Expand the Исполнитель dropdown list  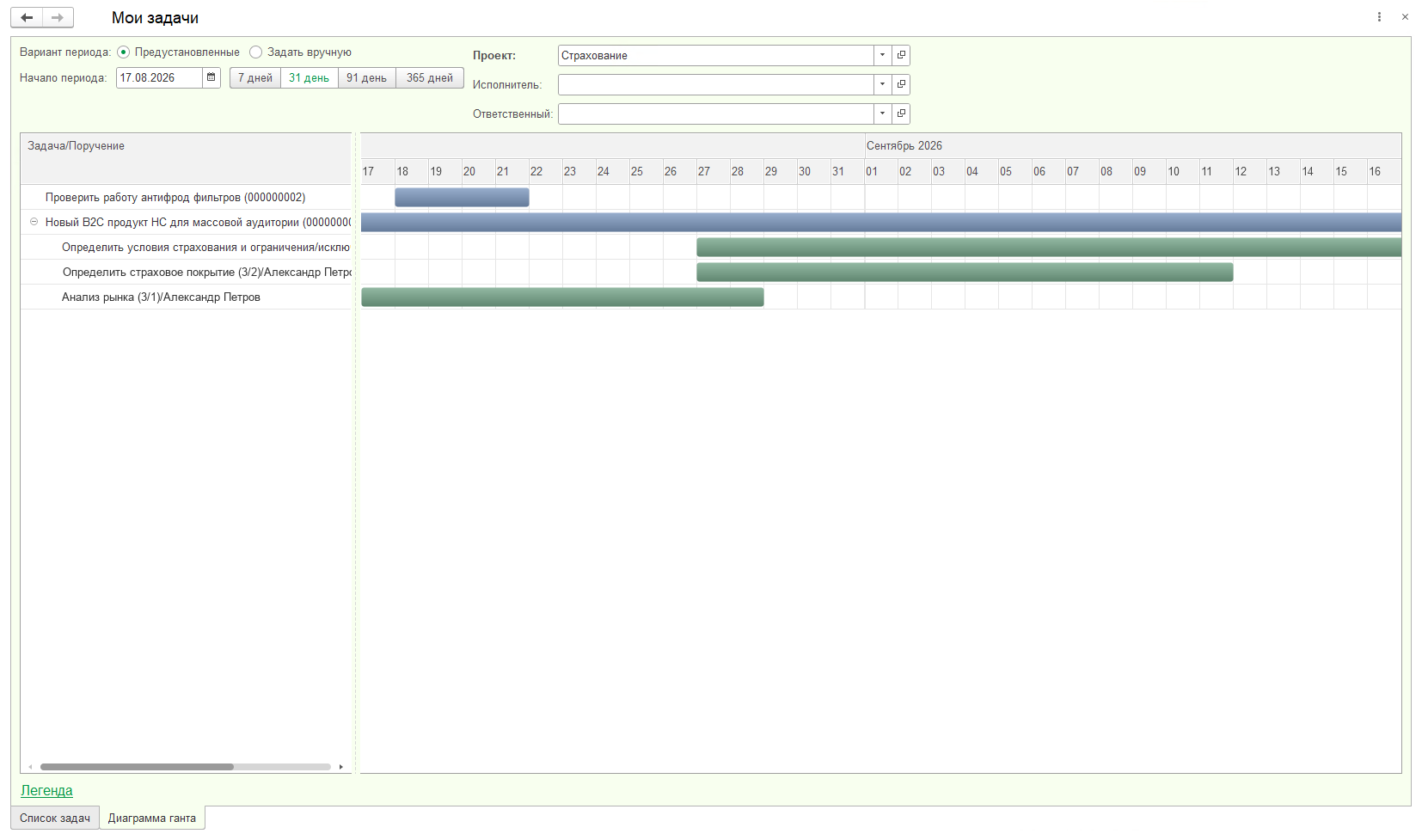pos(882,84)
